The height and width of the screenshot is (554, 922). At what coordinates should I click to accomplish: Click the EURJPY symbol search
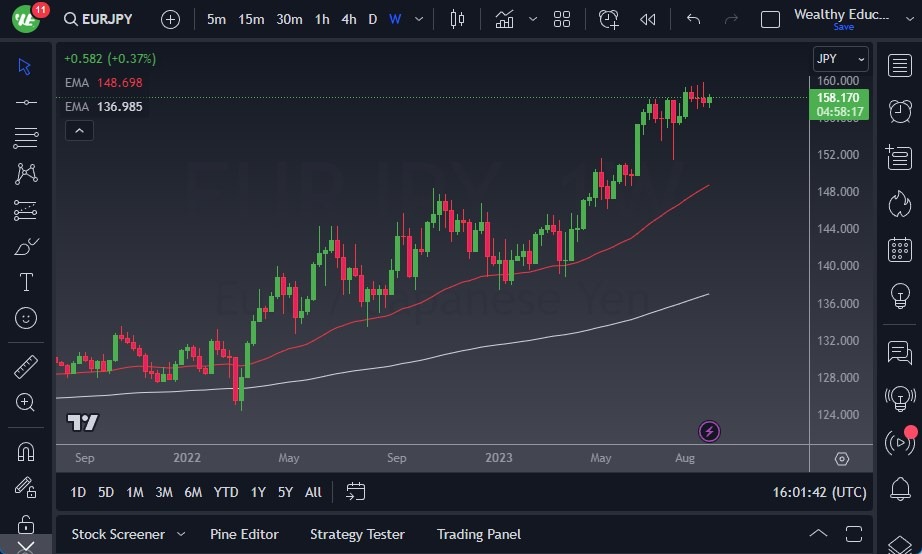pyautogui.click(x=100, y=19)
